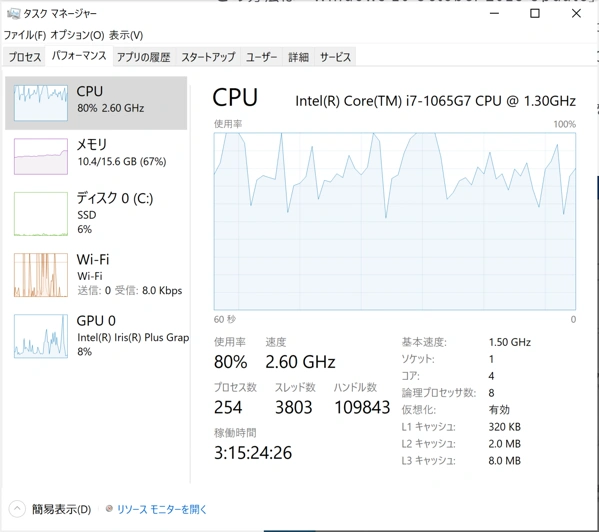Screen dimensions: 599x532
Task: Select the CPU usage mini graph thumbnail
Action: click(41, 103)
